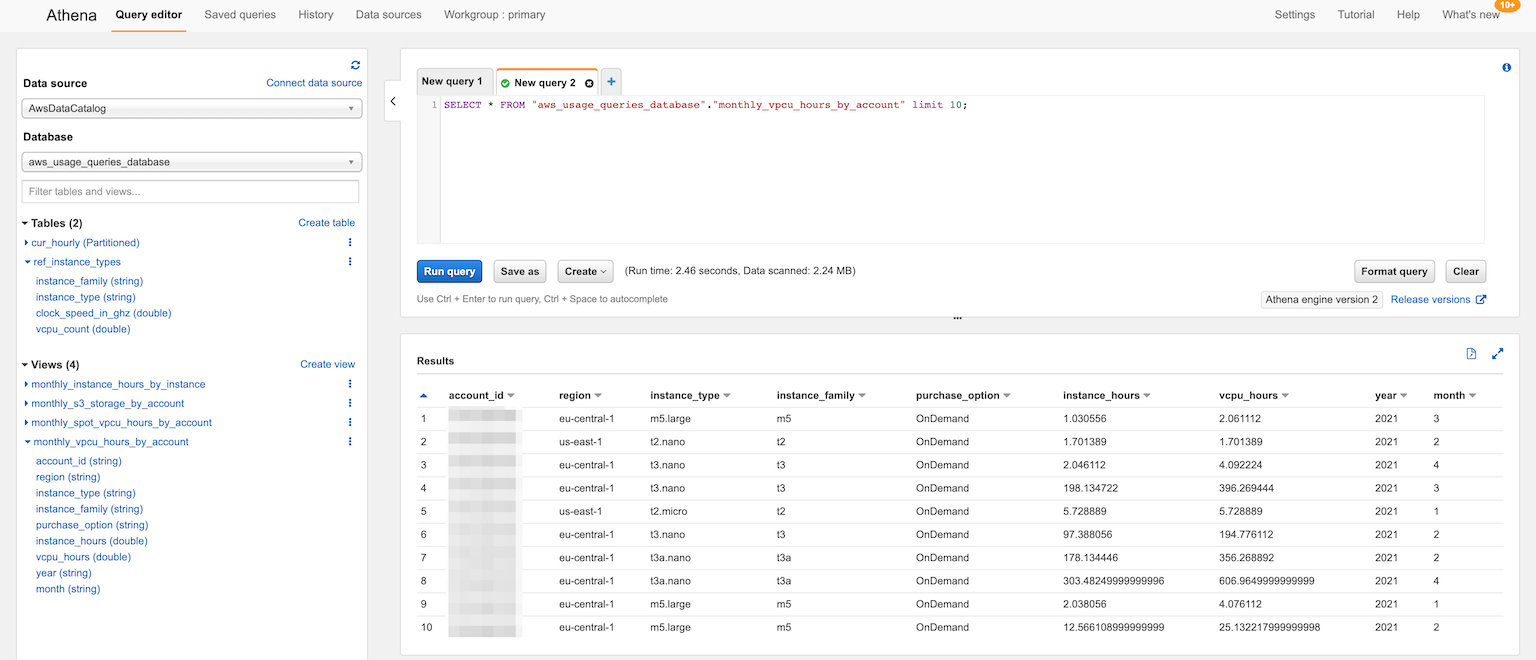Click the Create table link
This screenshot has width=1536, height=660.
coord(327,223)
